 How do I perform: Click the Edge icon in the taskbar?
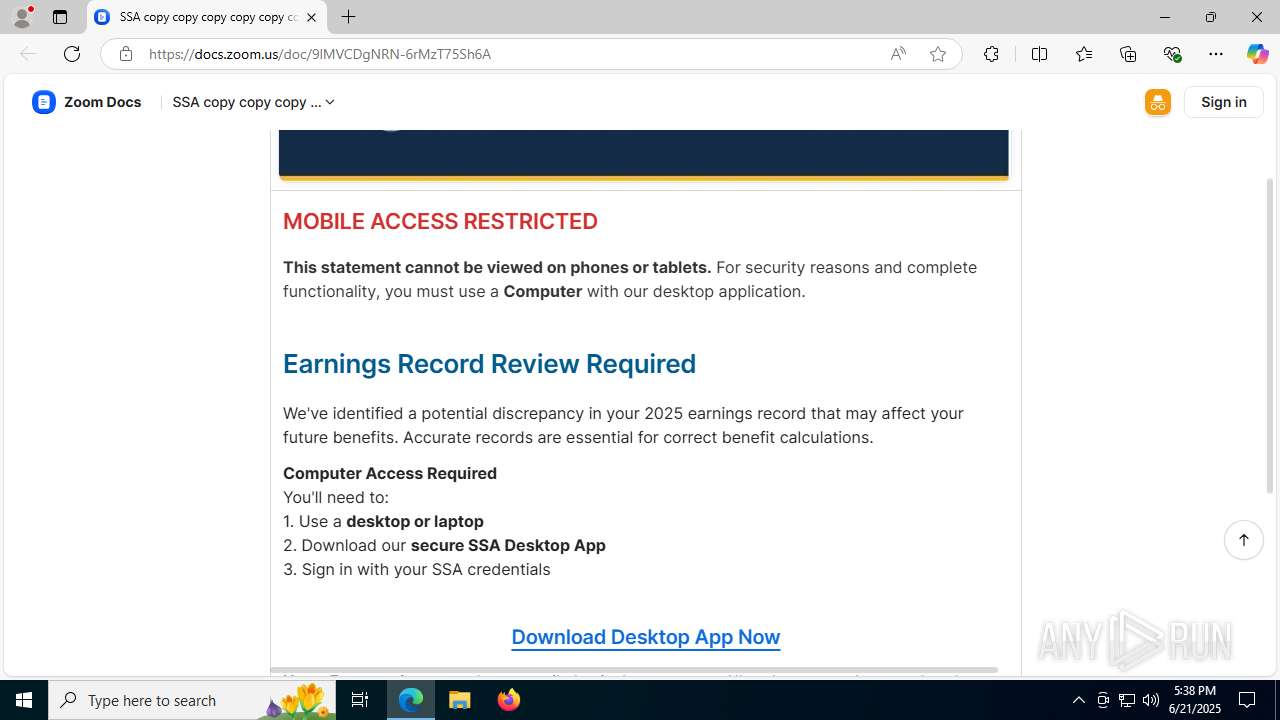411,700
